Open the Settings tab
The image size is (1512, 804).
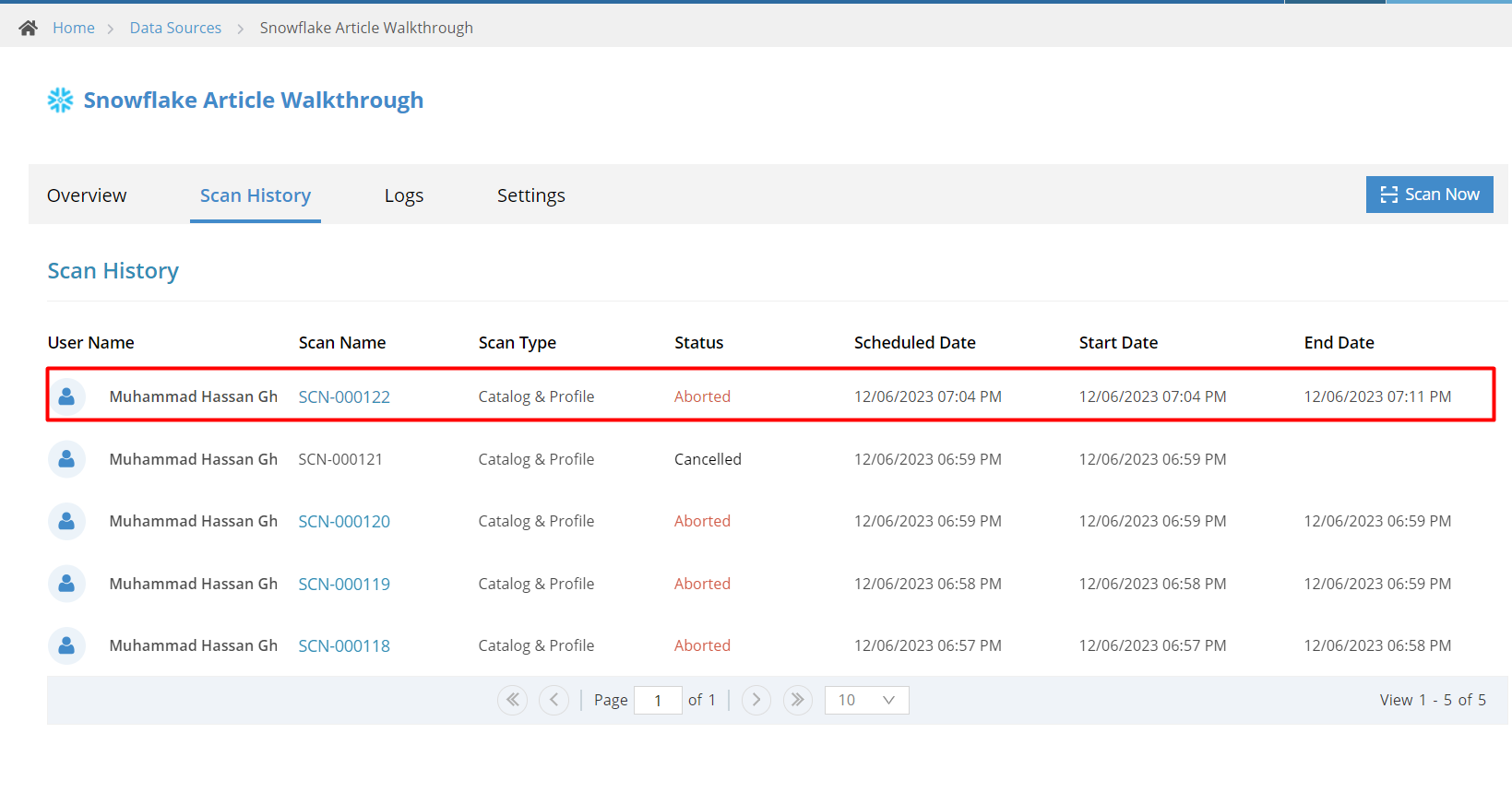(x=531, y=195)
